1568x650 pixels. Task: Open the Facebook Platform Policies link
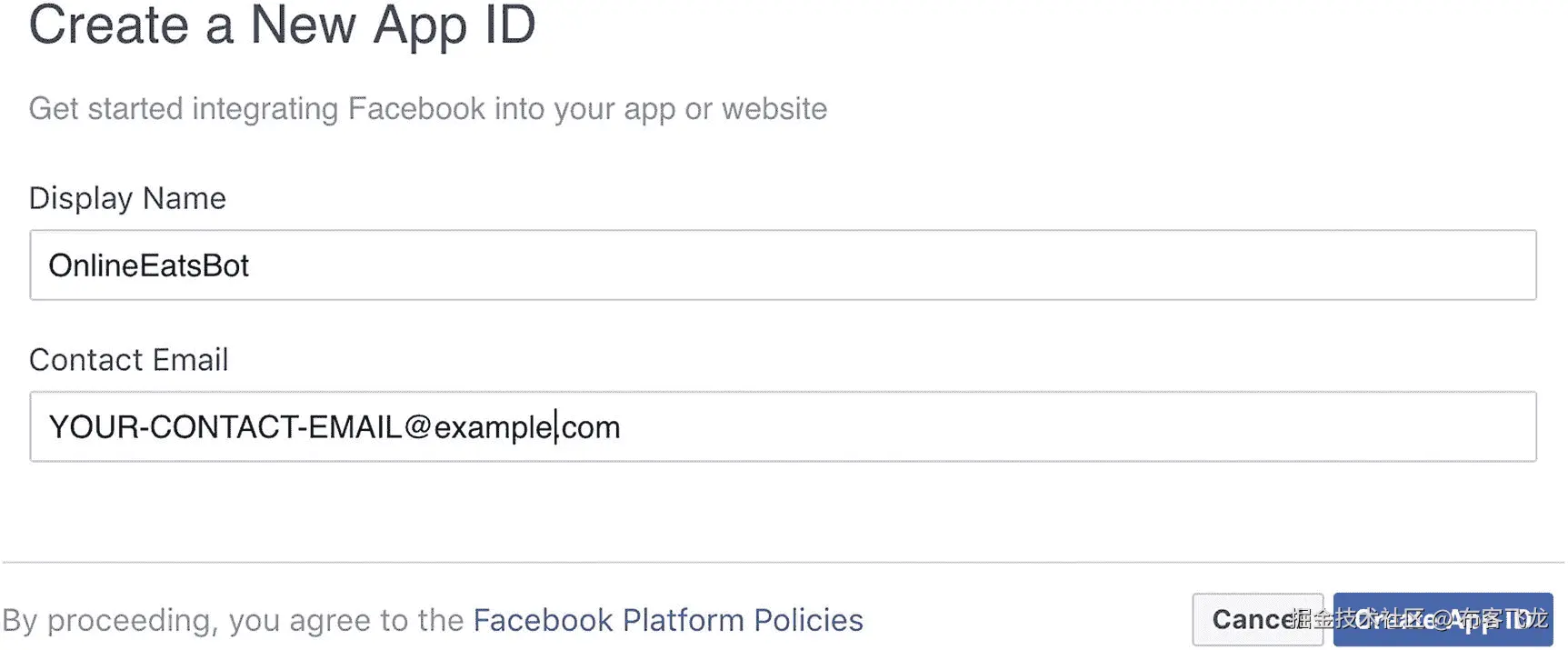click(667, 620)
